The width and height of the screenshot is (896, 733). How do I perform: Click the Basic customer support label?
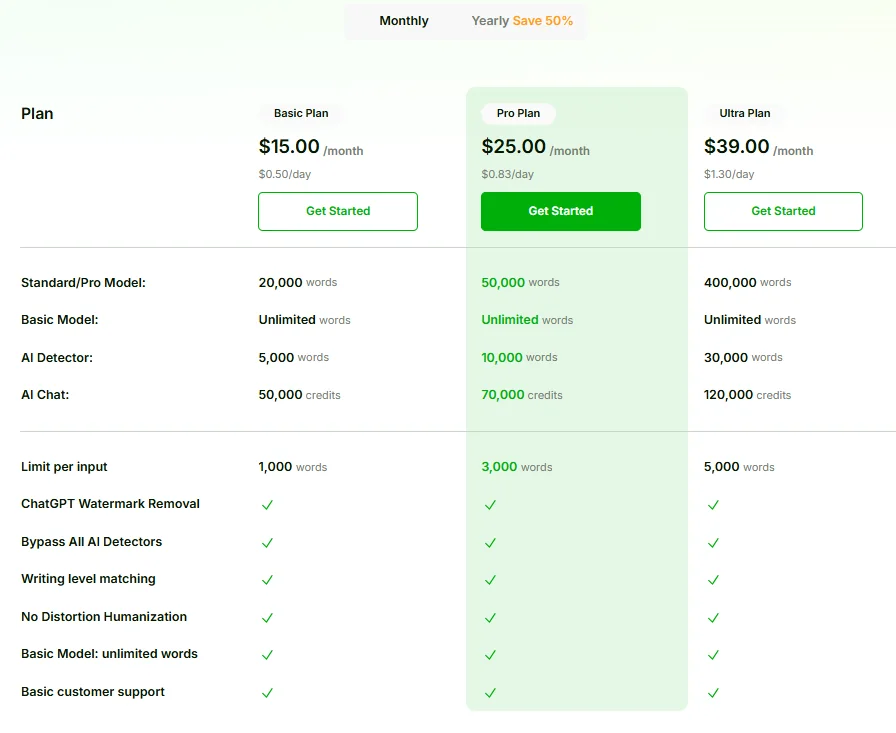pyautogui.click(x=93, y=692)
